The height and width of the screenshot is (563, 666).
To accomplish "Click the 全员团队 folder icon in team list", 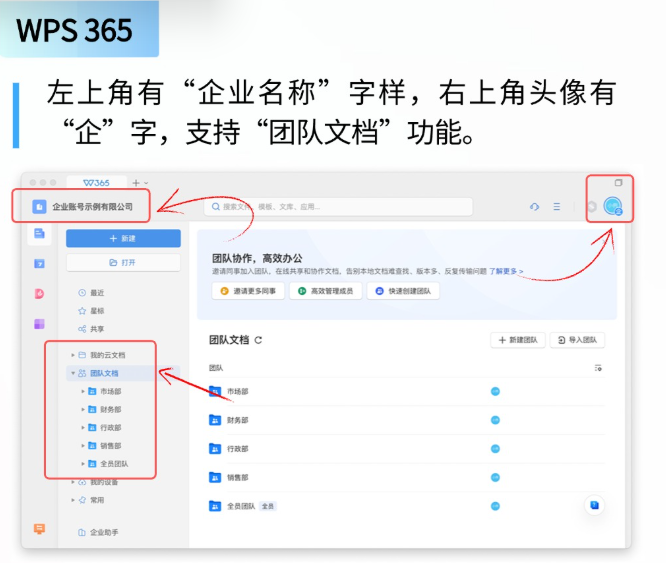I will click(x=215, y=506).
